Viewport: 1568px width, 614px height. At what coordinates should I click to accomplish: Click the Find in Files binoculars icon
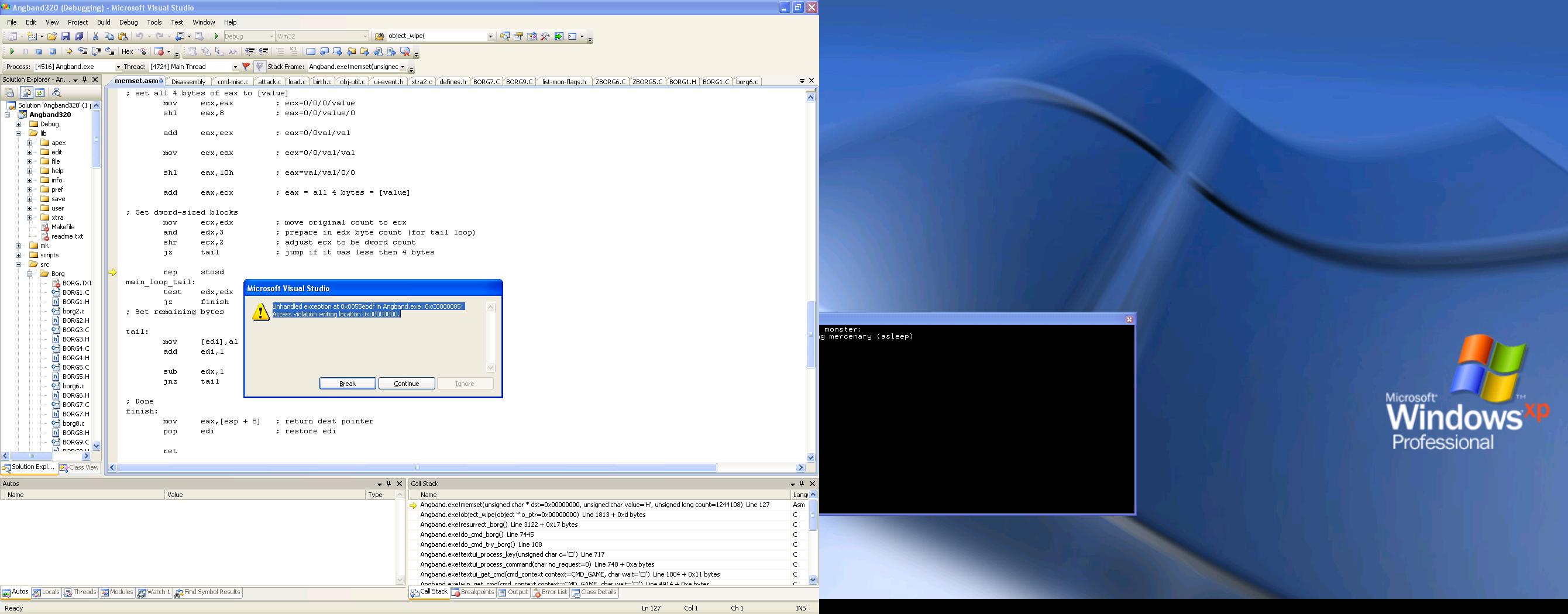tap(379, 36)
